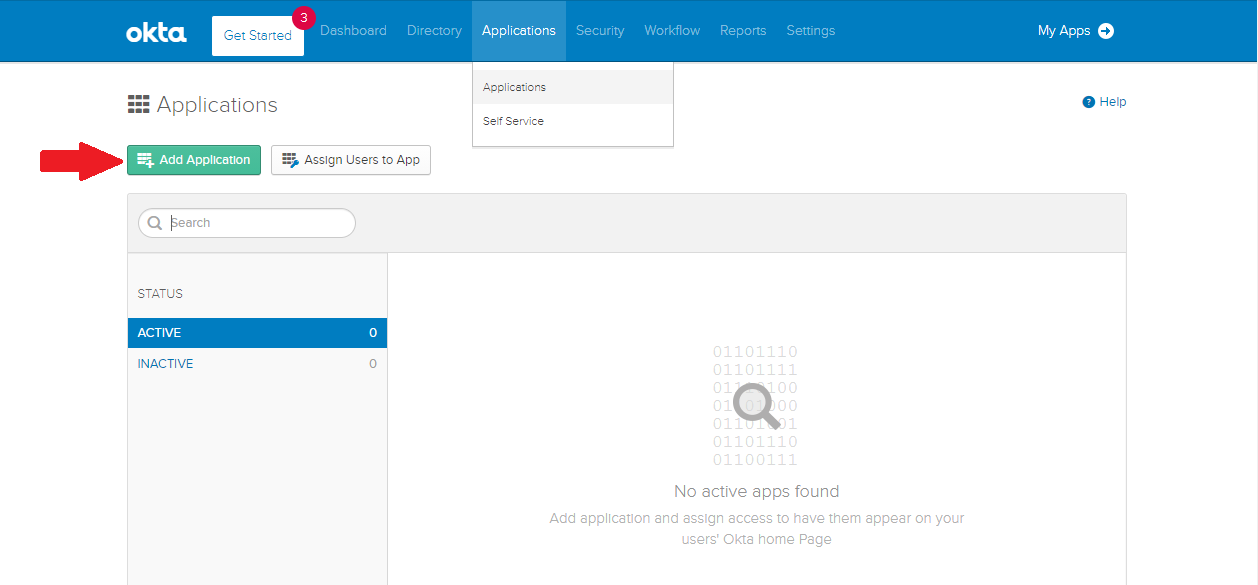Click the search magnifier icon in the field
Viewport: 1258px width, 585px height.
pyautogui.click(x=155, y=223)
